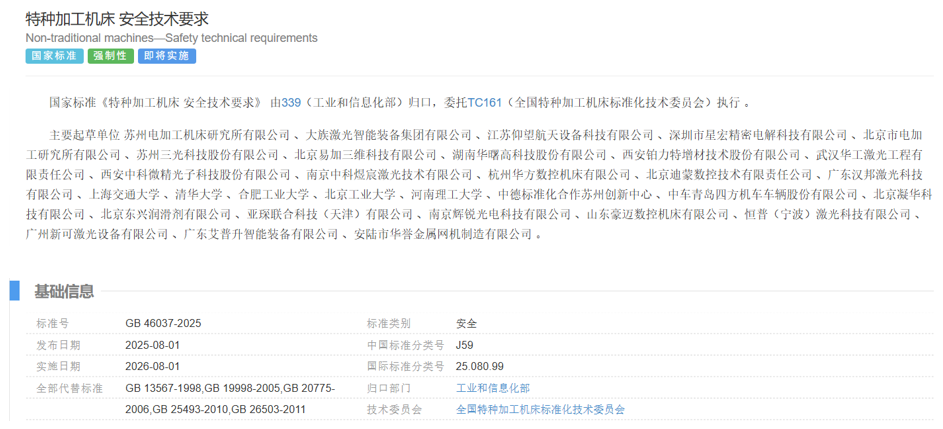Click the 标准类别 field label

389,323
